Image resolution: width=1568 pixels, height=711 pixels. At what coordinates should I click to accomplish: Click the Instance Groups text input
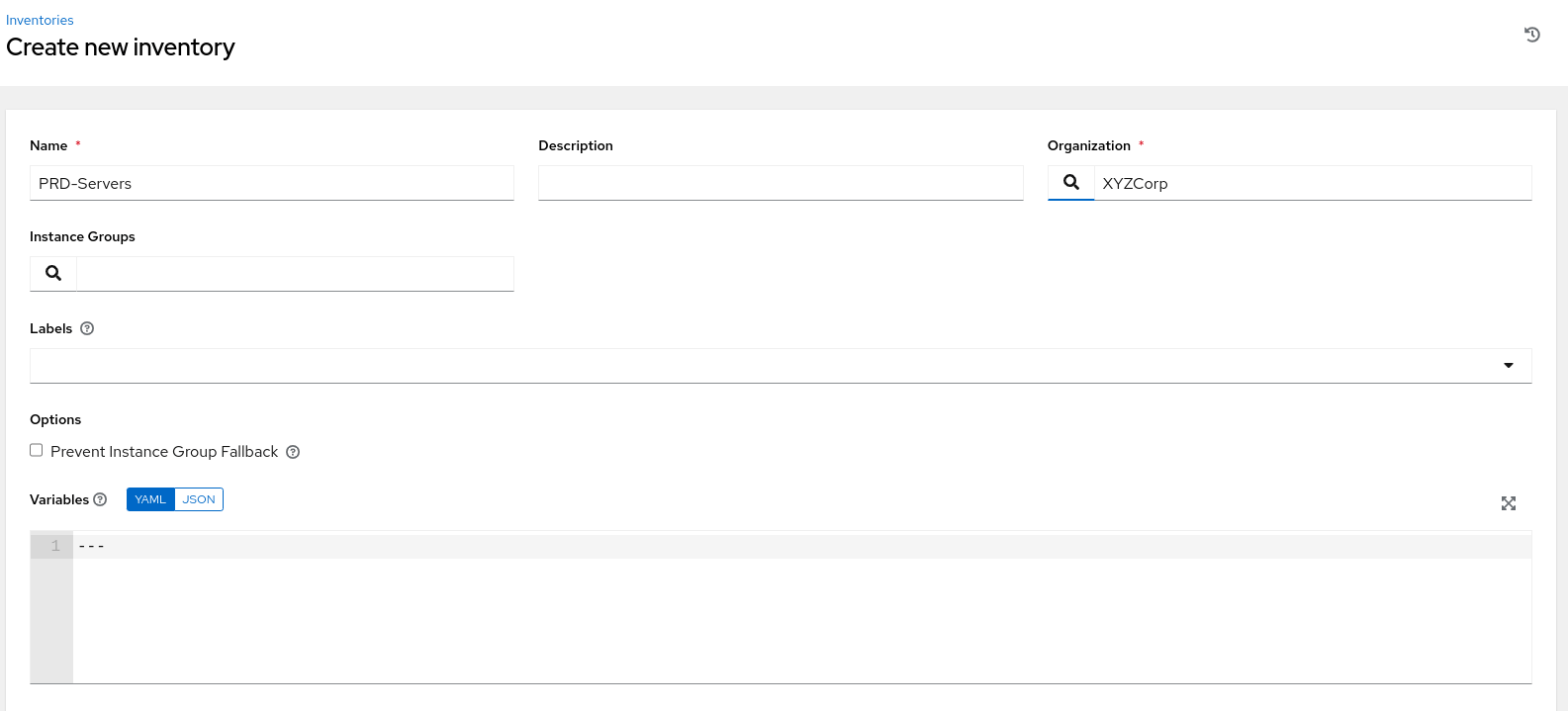pyautogui.click(x=295, y=274)
